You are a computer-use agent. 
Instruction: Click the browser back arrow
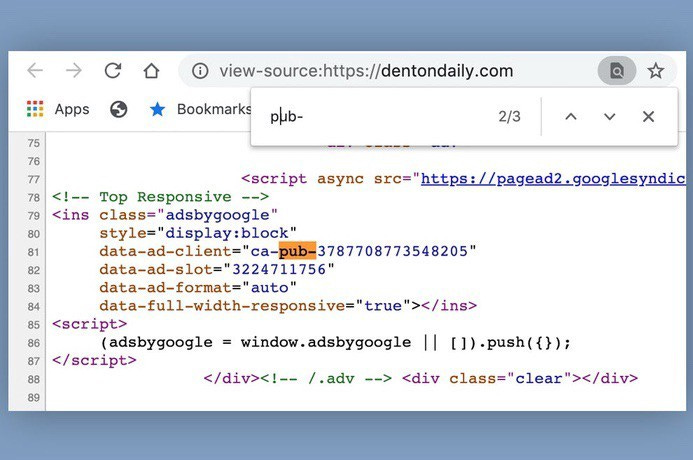tap(35, 70)
